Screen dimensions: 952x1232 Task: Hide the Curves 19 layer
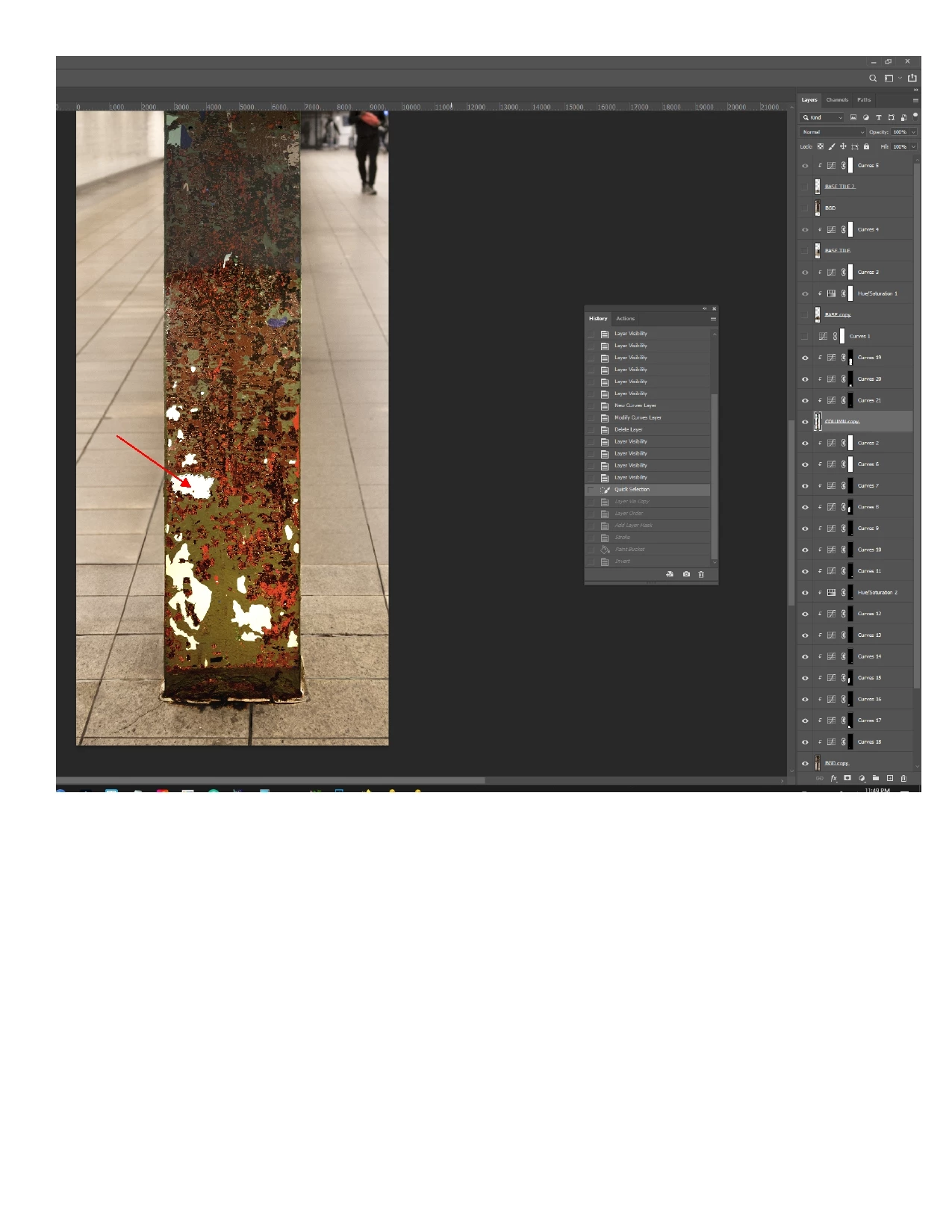tap(805, 358)
